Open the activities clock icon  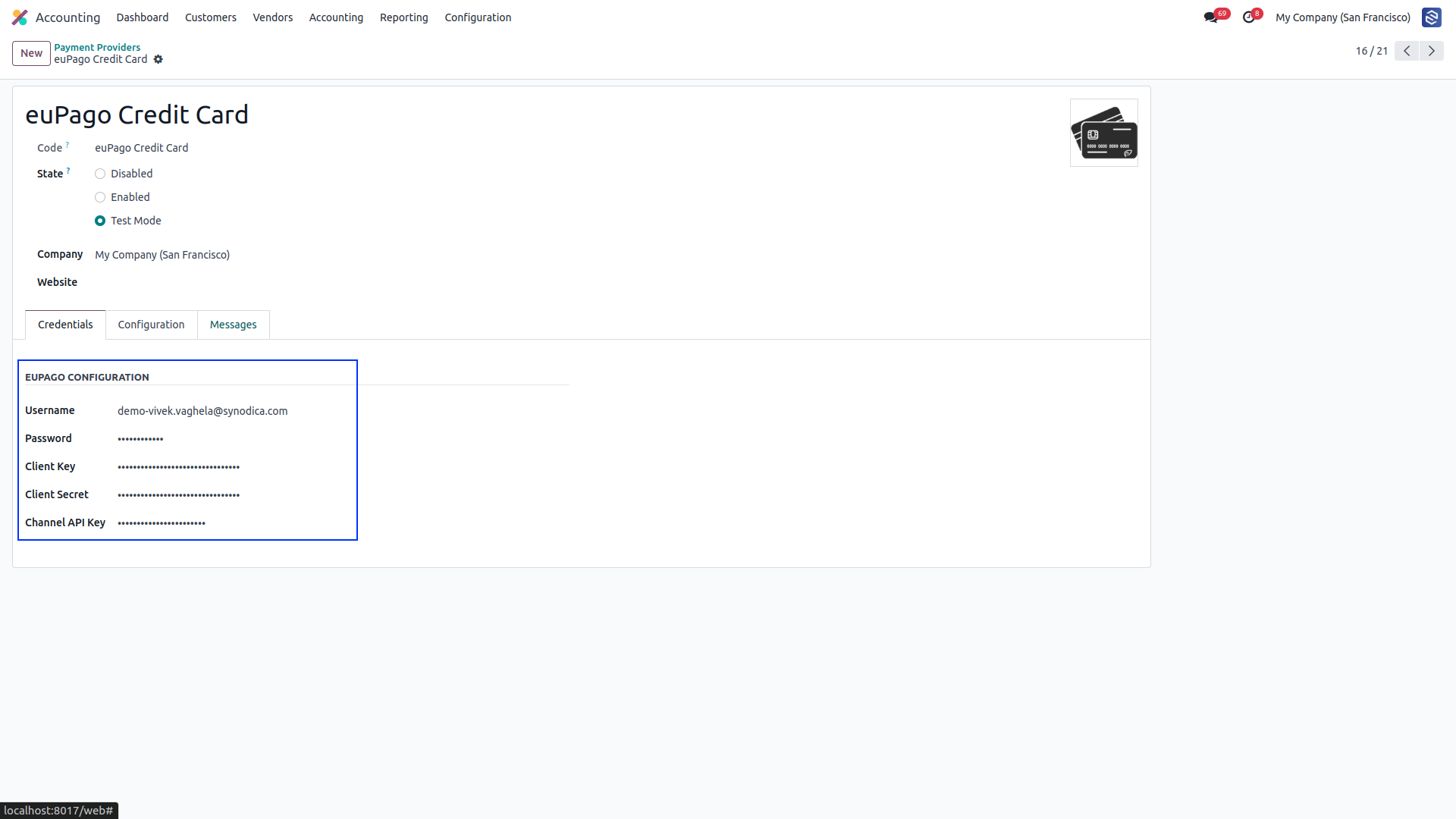(1248, 17)
